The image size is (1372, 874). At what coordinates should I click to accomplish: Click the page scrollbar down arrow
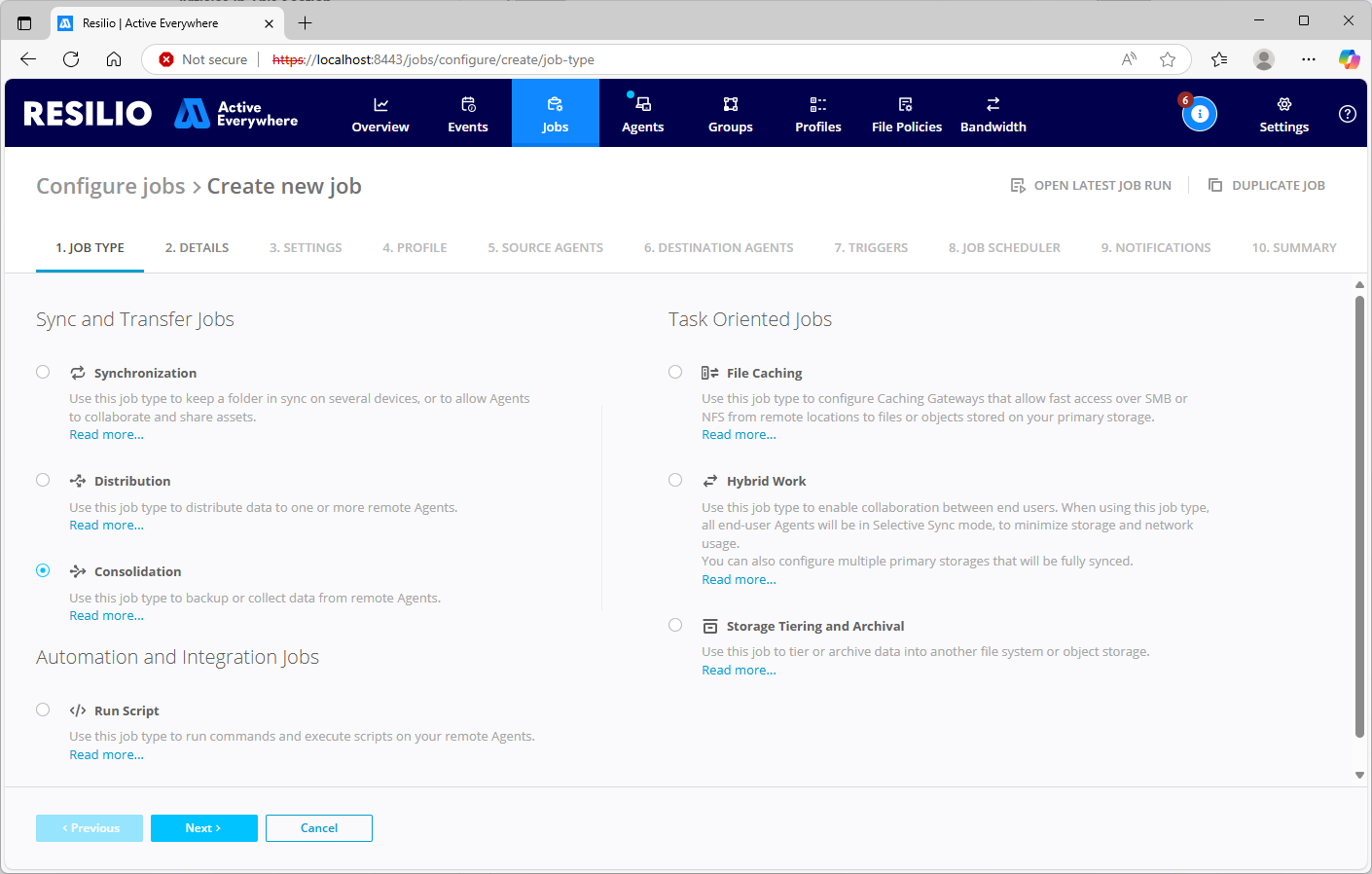pyautogui.click(x=1359, y=776)
